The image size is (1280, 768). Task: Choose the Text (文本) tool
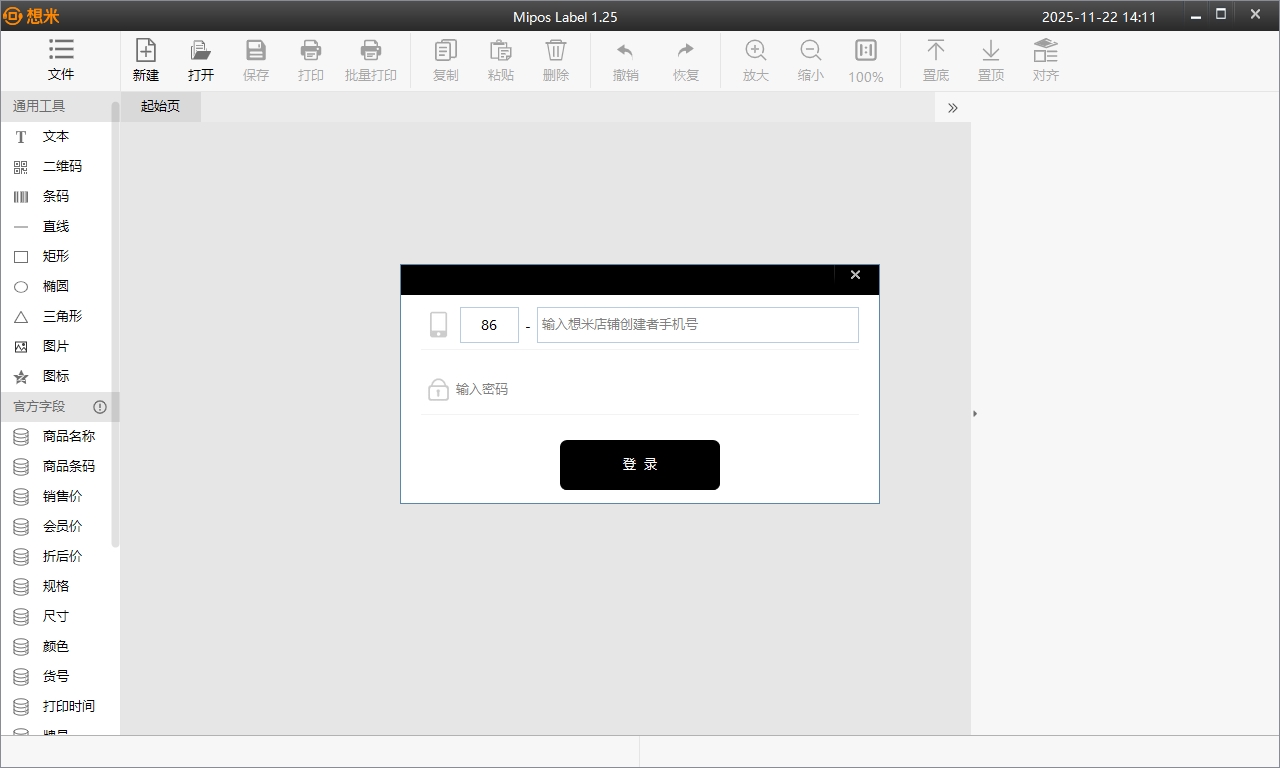pyautogui.click(x=55, y=136)
